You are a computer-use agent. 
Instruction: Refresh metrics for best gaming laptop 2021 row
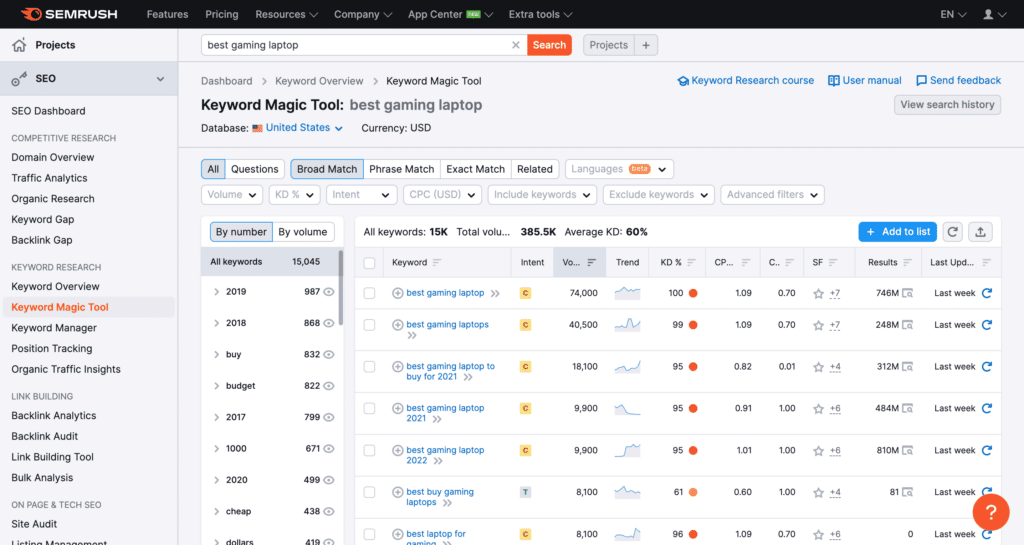tap(987, 409)
